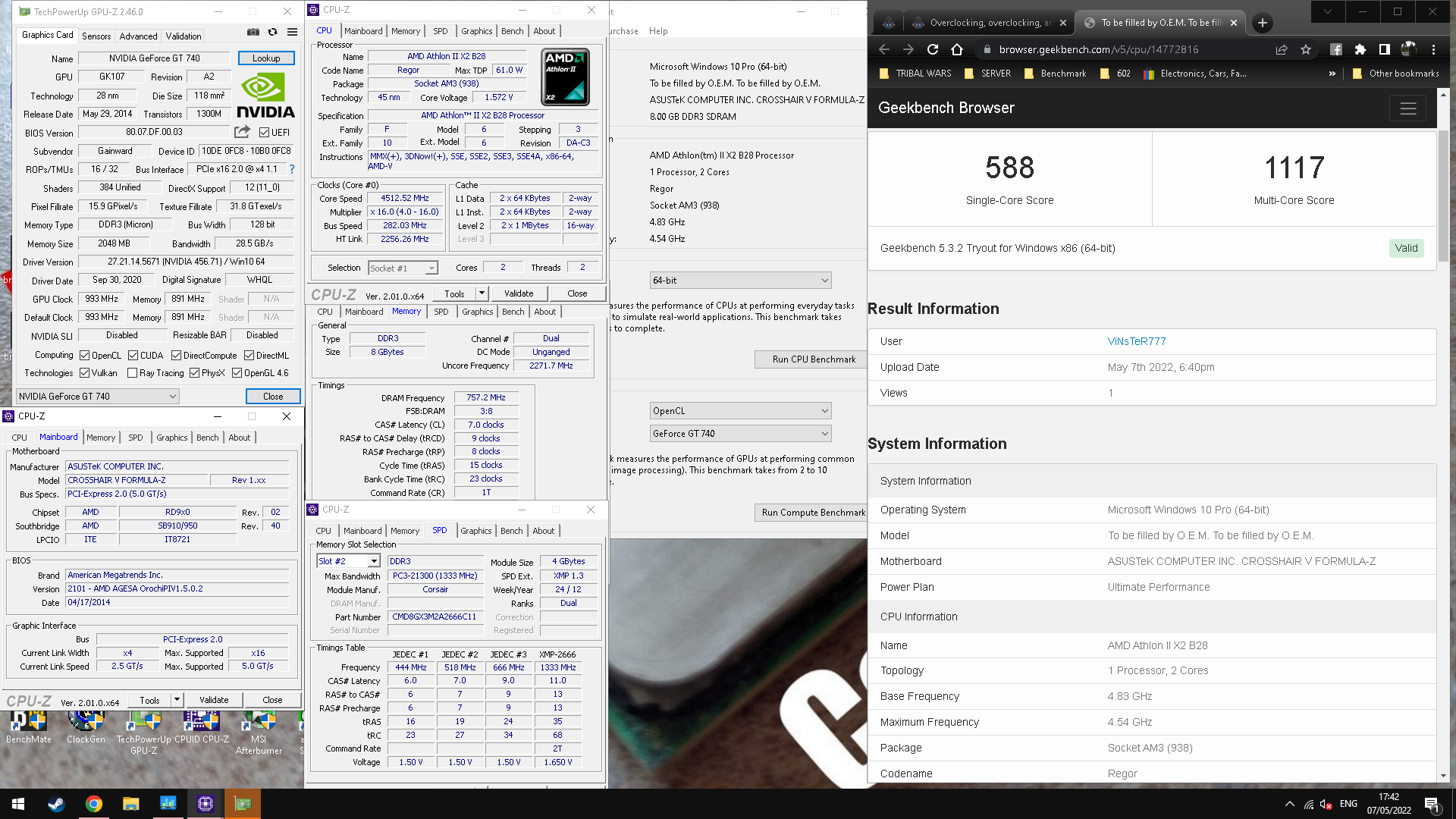Open GeForce GT 740 device dropdown in Geekbench
Screen dimensions: 1456x819
tap(740, 434)
